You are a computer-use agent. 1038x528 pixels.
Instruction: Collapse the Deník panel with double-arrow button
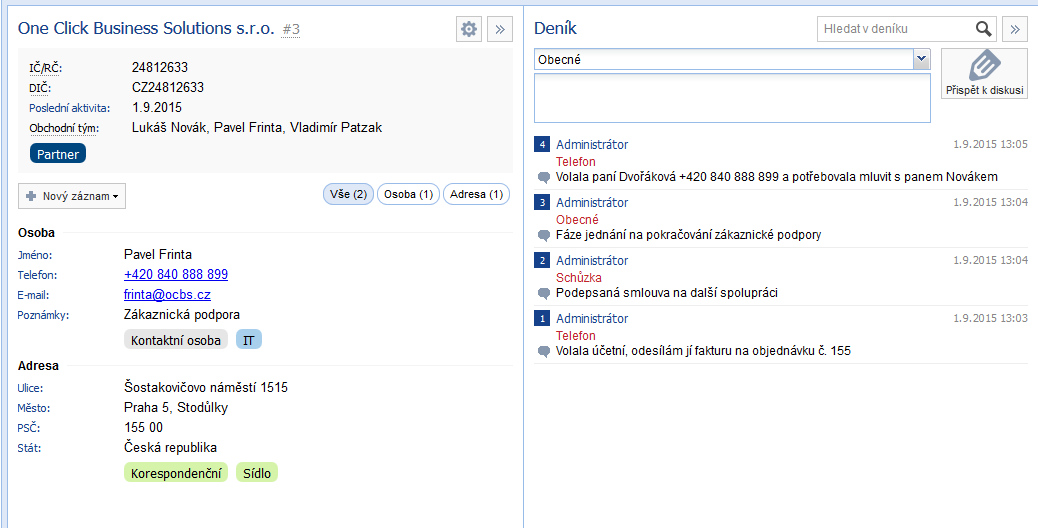click(1015, 29)
